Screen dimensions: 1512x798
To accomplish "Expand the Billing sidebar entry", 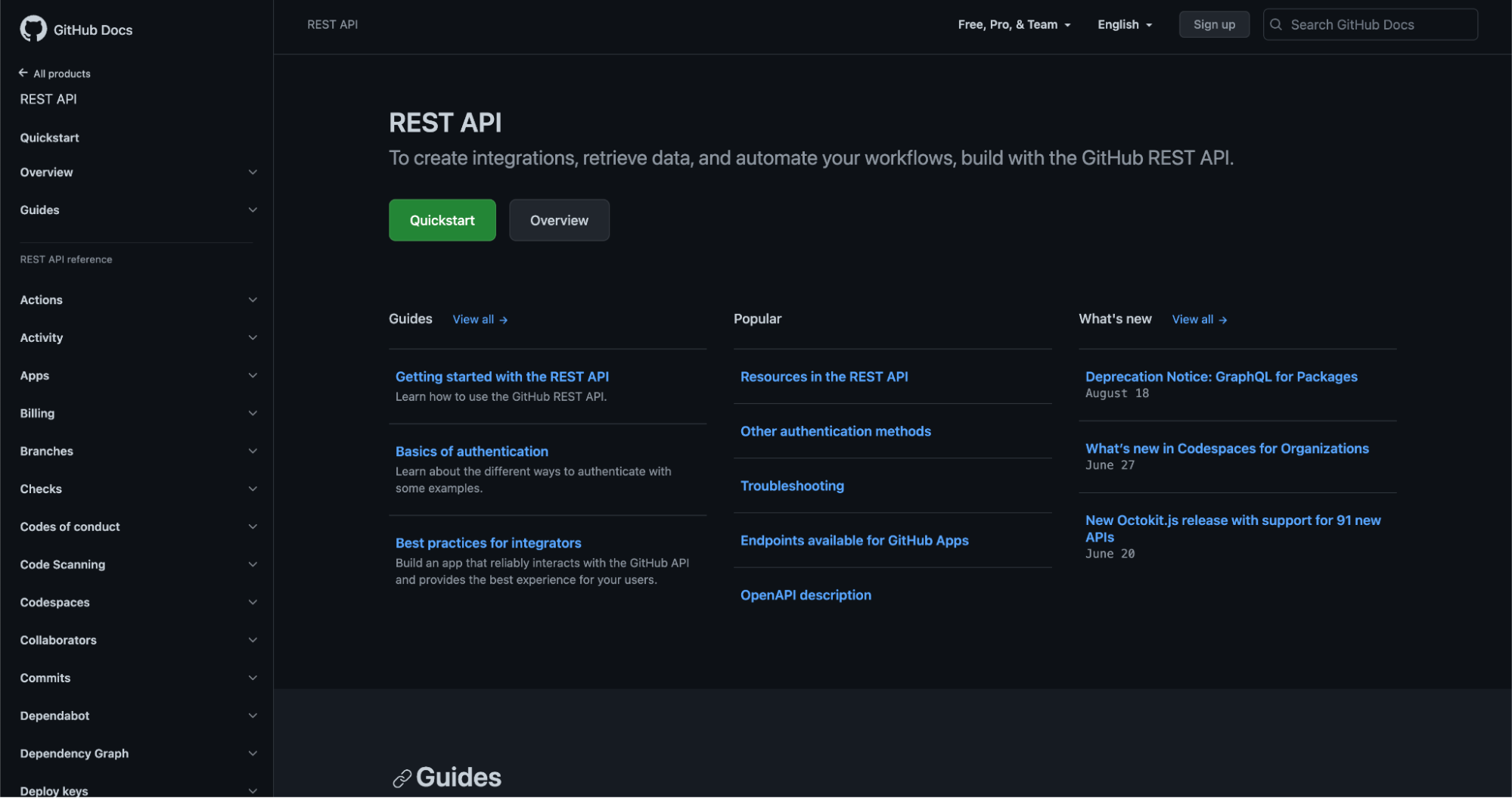I will click(x=253, y=413).
